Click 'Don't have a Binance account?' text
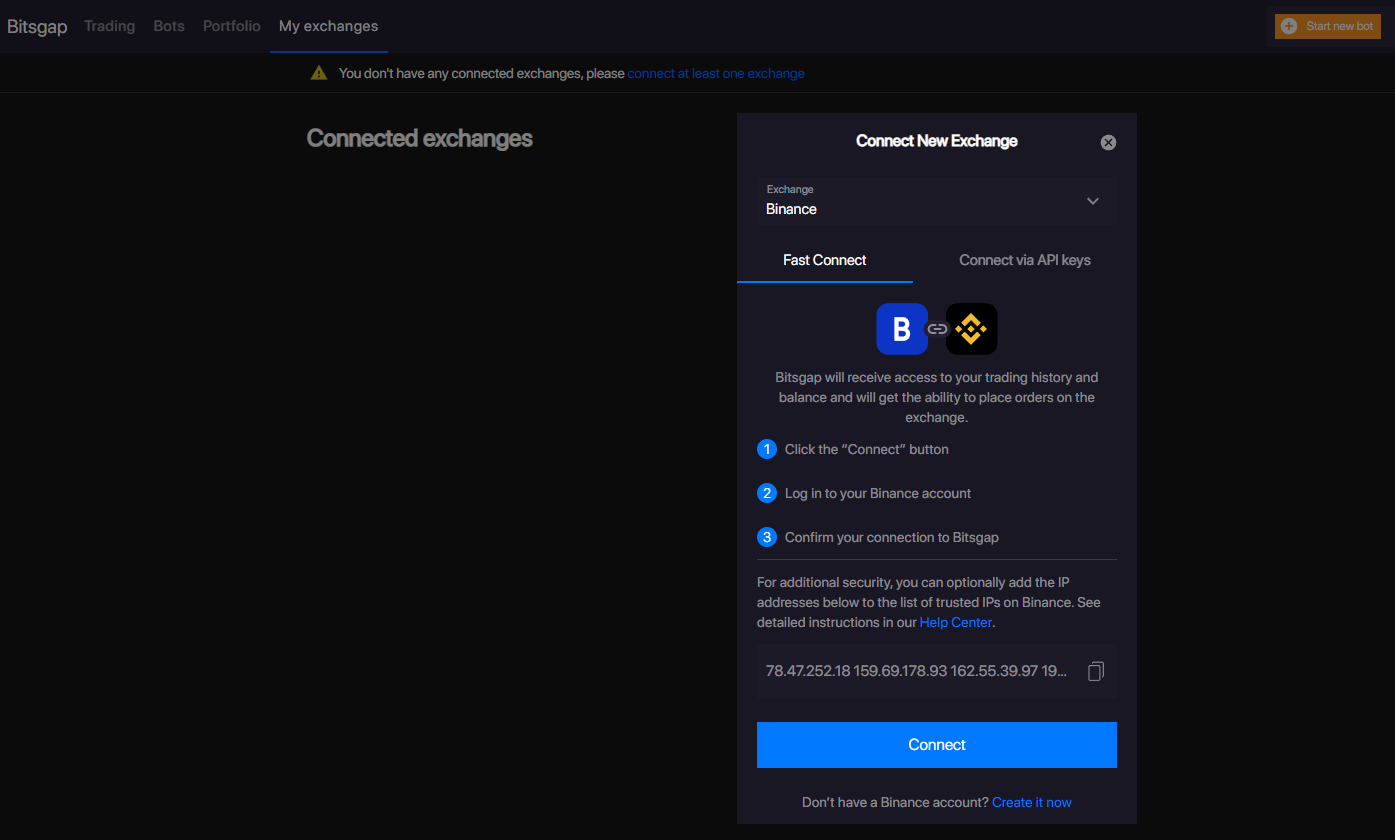Image resolution: width=1395 pixels, height=840 pixels. pos(895,802)
